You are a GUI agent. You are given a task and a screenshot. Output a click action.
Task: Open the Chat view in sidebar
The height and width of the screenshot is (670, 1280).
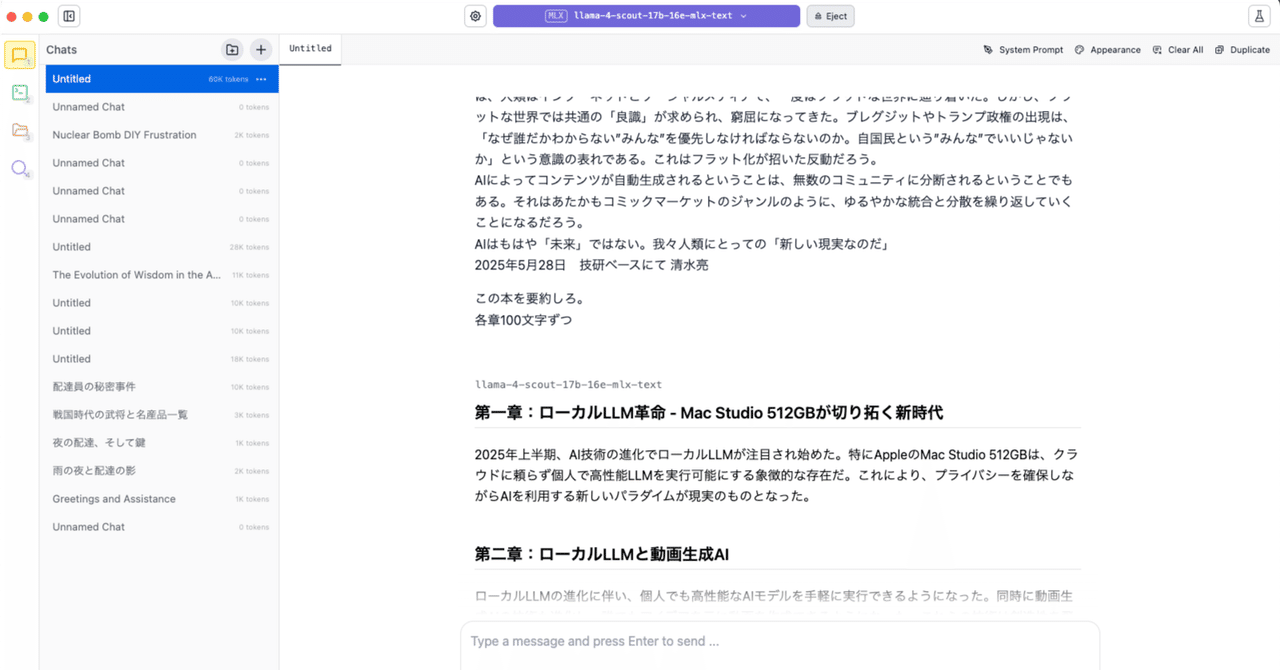coord(20,55)
